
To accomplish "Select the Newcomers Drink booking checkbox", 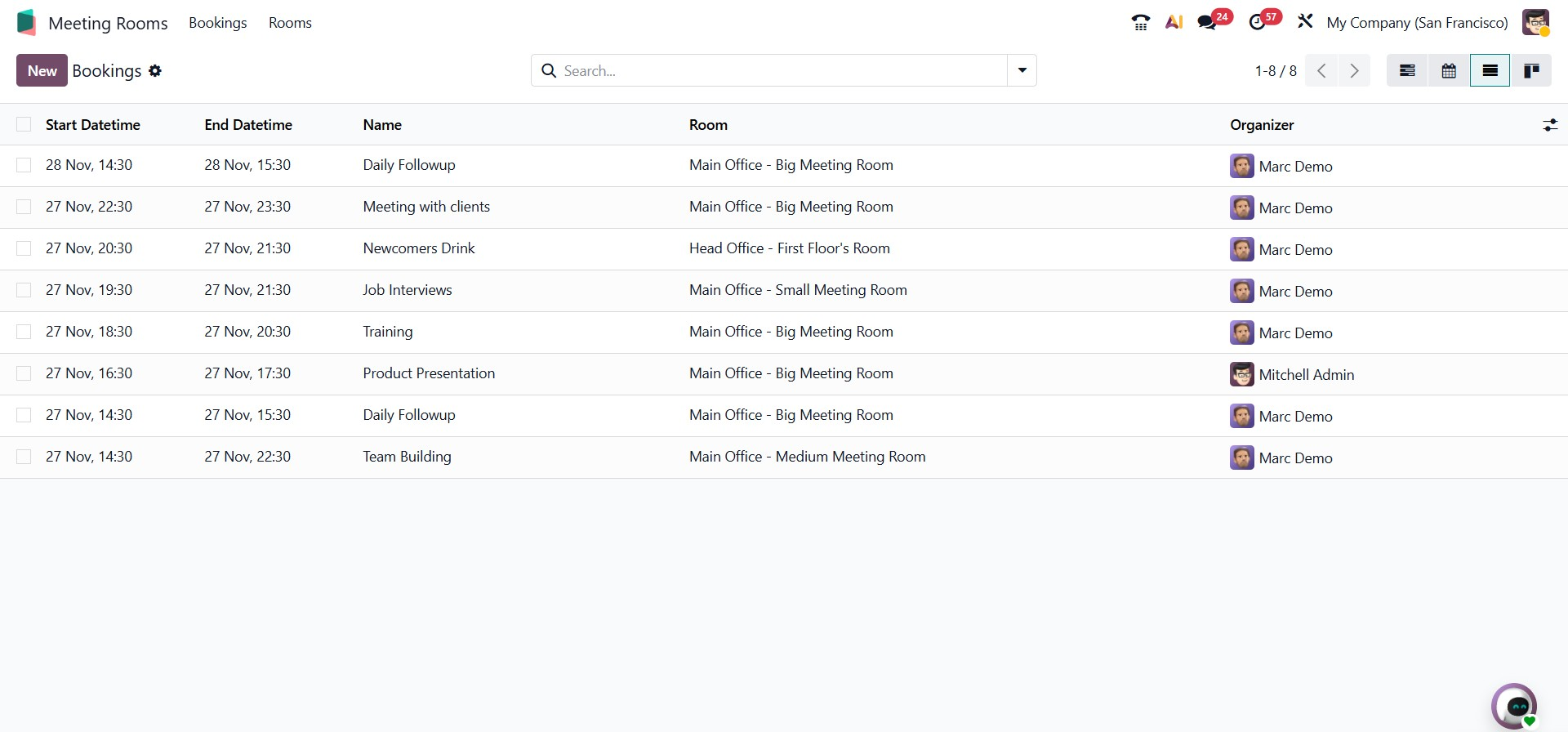I will (24, 248).
